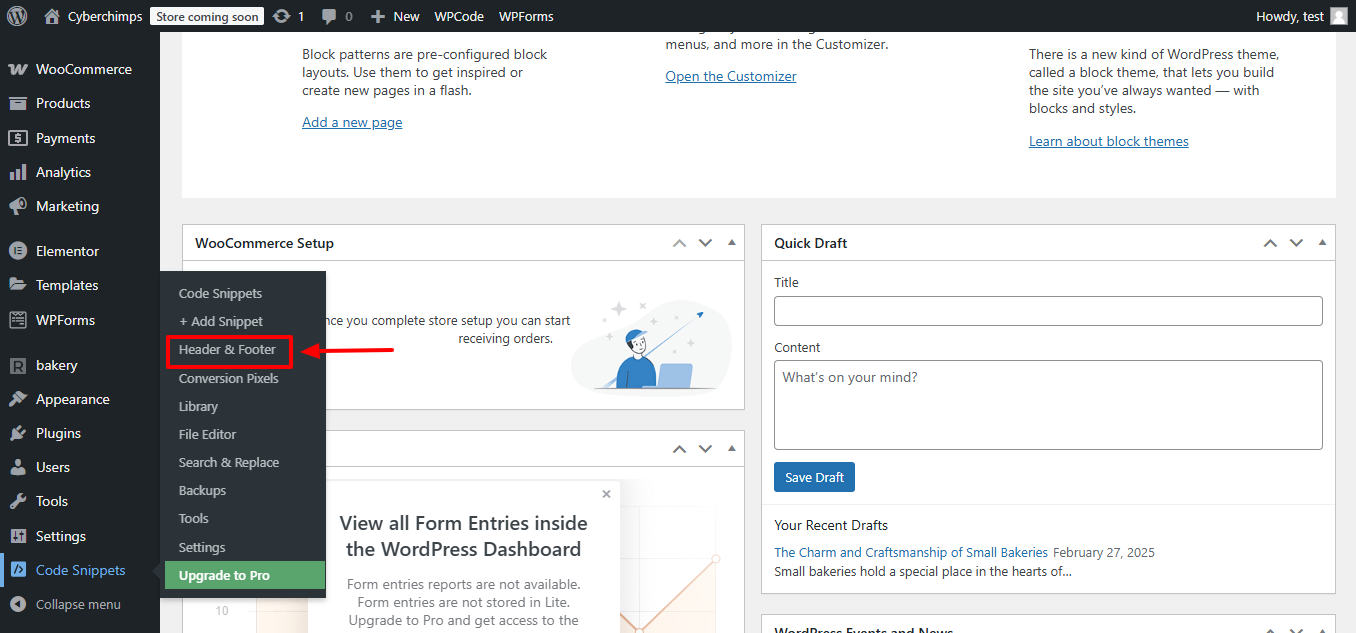1356x633 pixels.
Task: Click the Save Draft button
Action: 814,477
